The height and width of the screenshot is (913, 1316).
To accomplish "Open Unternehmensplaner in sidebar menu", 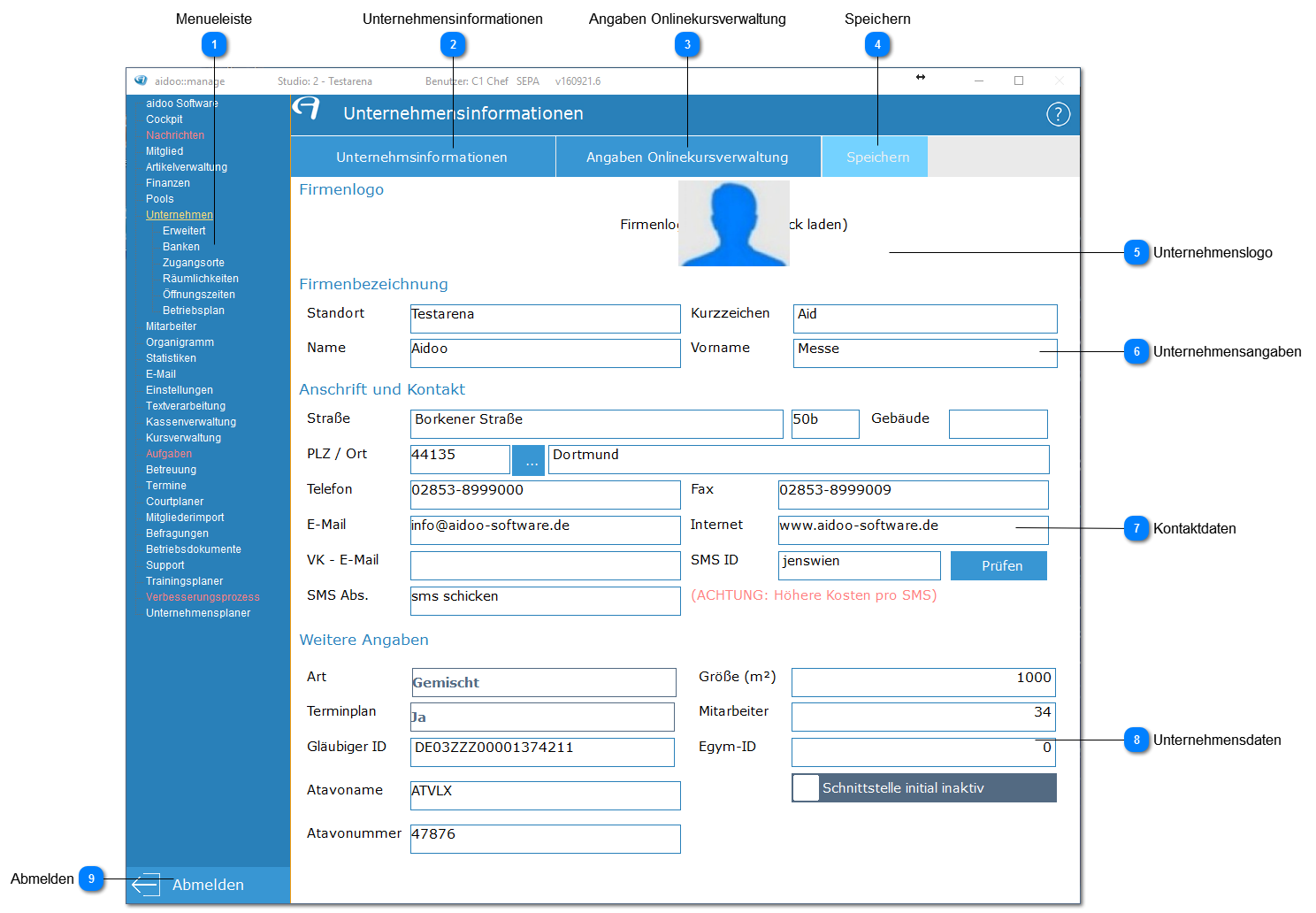I will pos(198,613).
